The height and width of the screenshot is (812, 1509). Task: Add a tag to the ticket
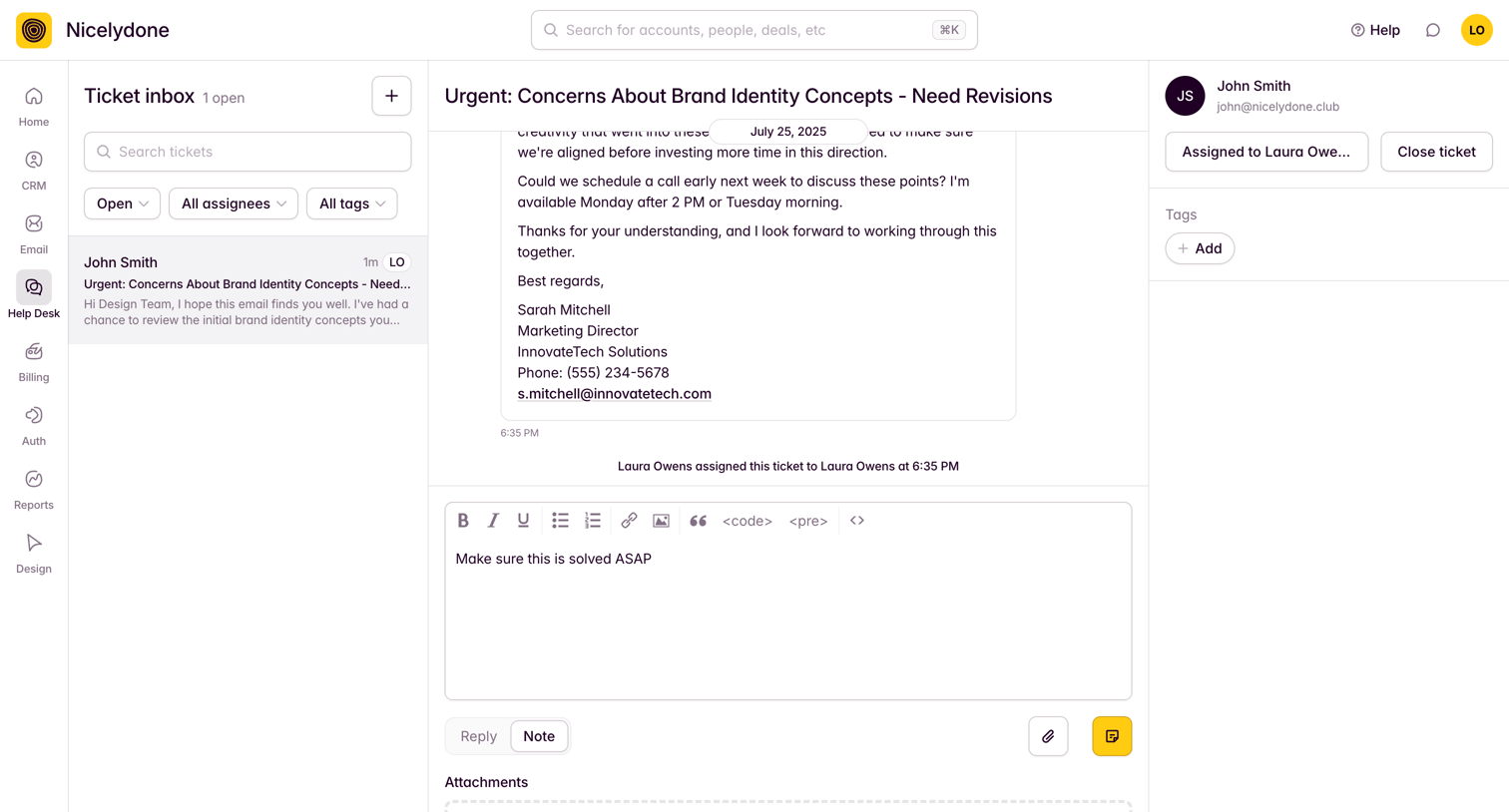pyautogui.click(x=1200, y=248)
